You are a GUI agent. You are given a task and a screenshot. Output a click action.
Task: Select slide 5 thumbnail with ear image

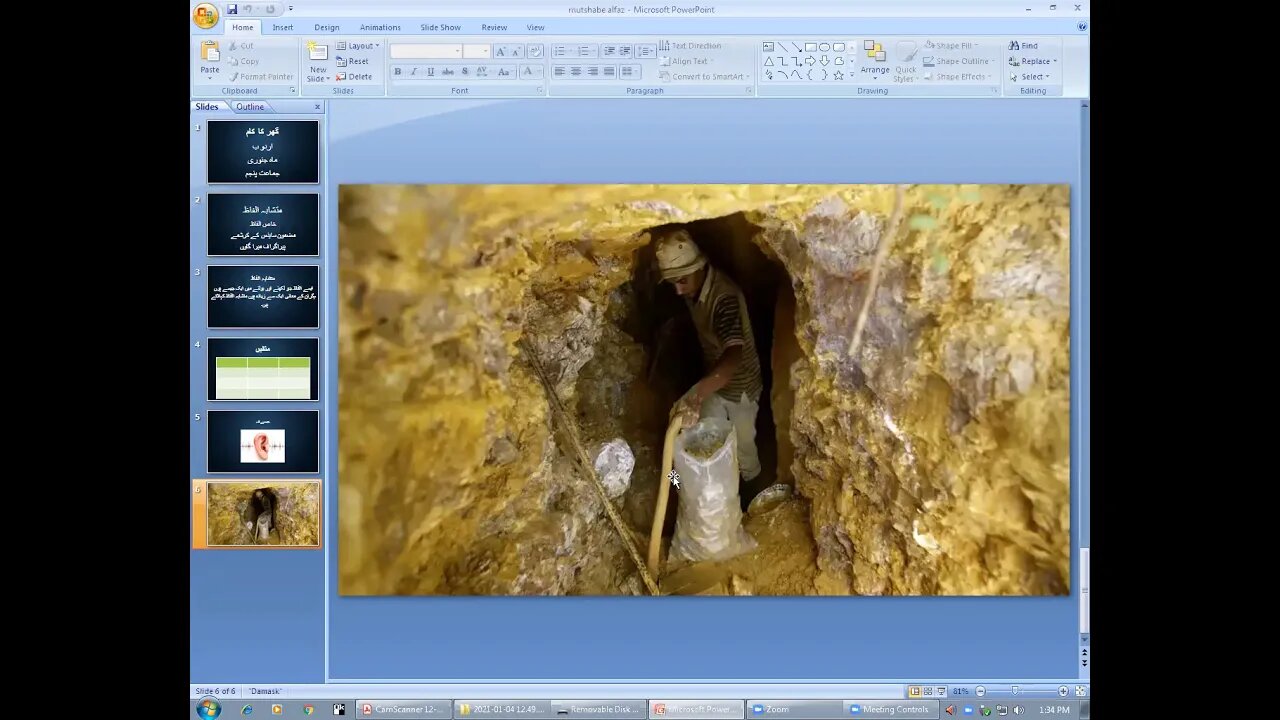click(263, 442)
